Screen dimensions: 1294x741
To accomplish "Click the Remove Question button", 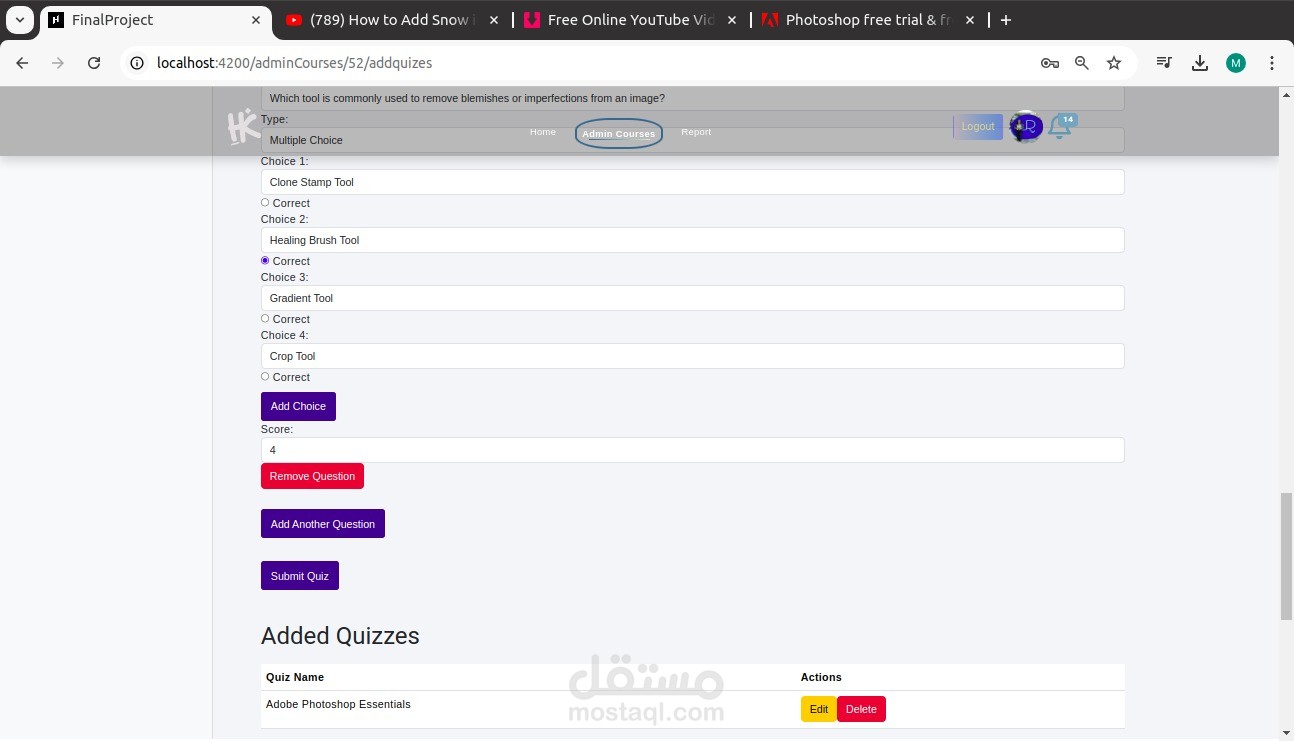I will 312,476.
